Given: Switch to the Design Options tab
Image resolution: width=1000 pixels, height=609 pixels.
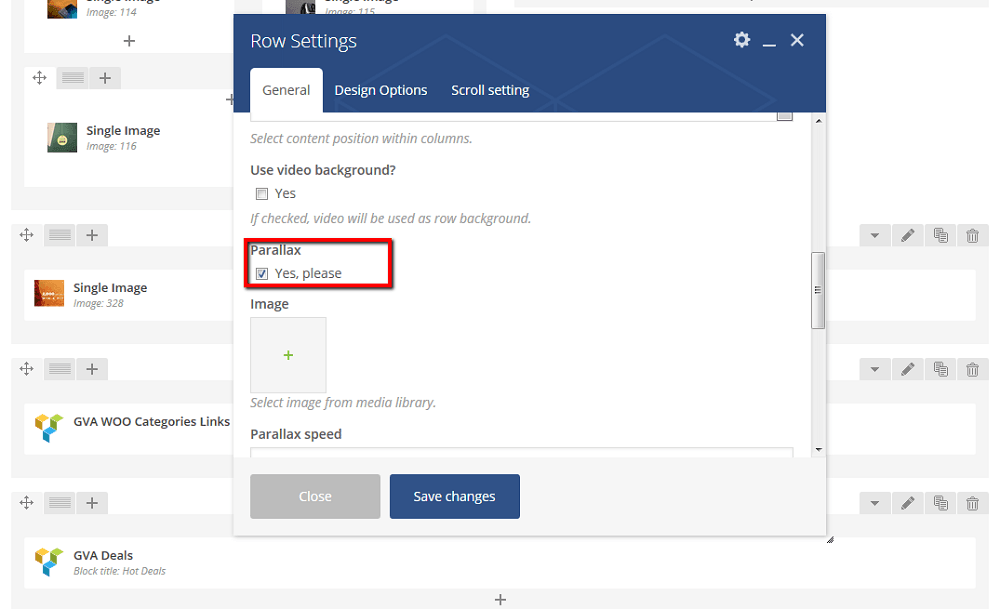Looking at the screenshot, I should 381,91.
